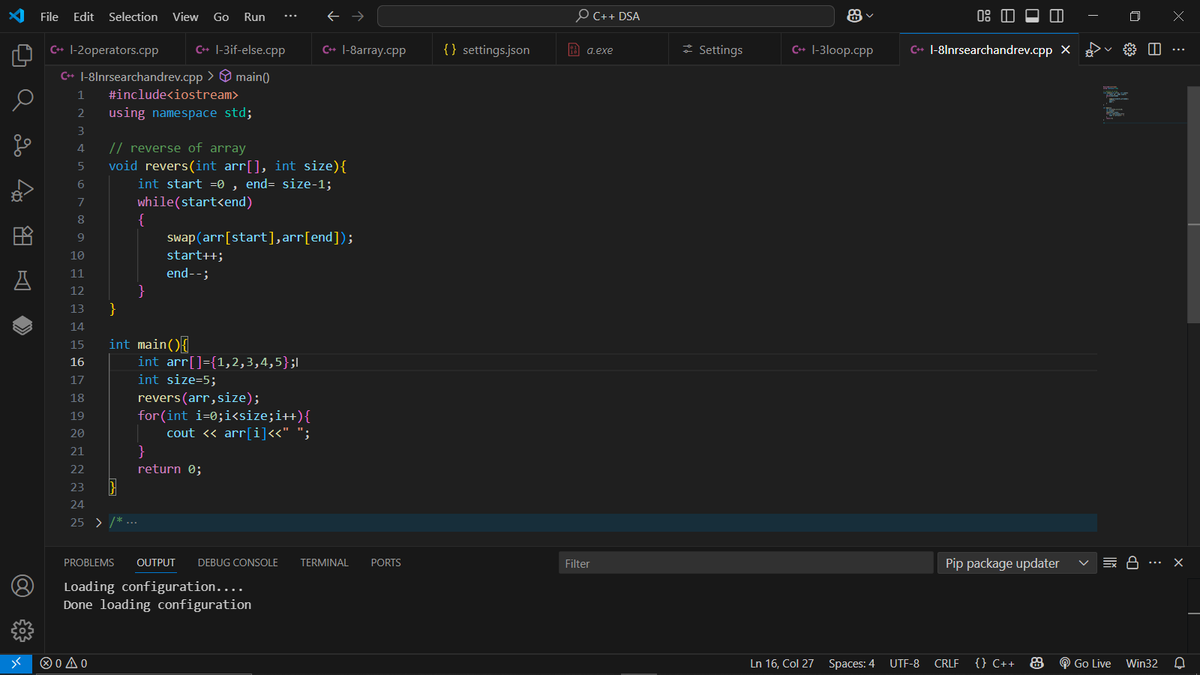The height and width of the screenshot is (675, 1200).
Task: Click Go Live in the status bar
Action: tap(1085, 664)
